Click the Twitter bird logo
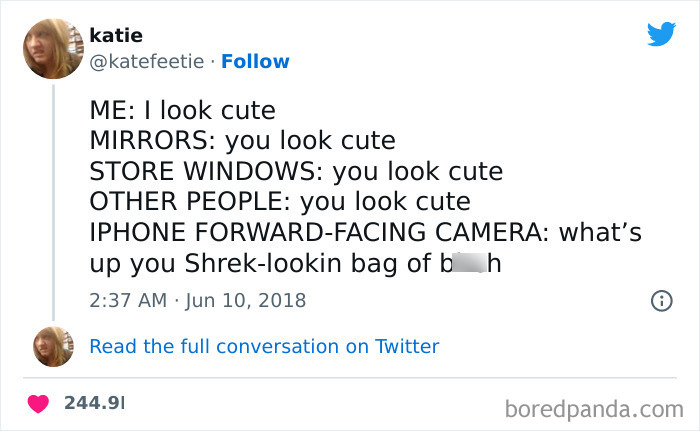 [661, 35]
